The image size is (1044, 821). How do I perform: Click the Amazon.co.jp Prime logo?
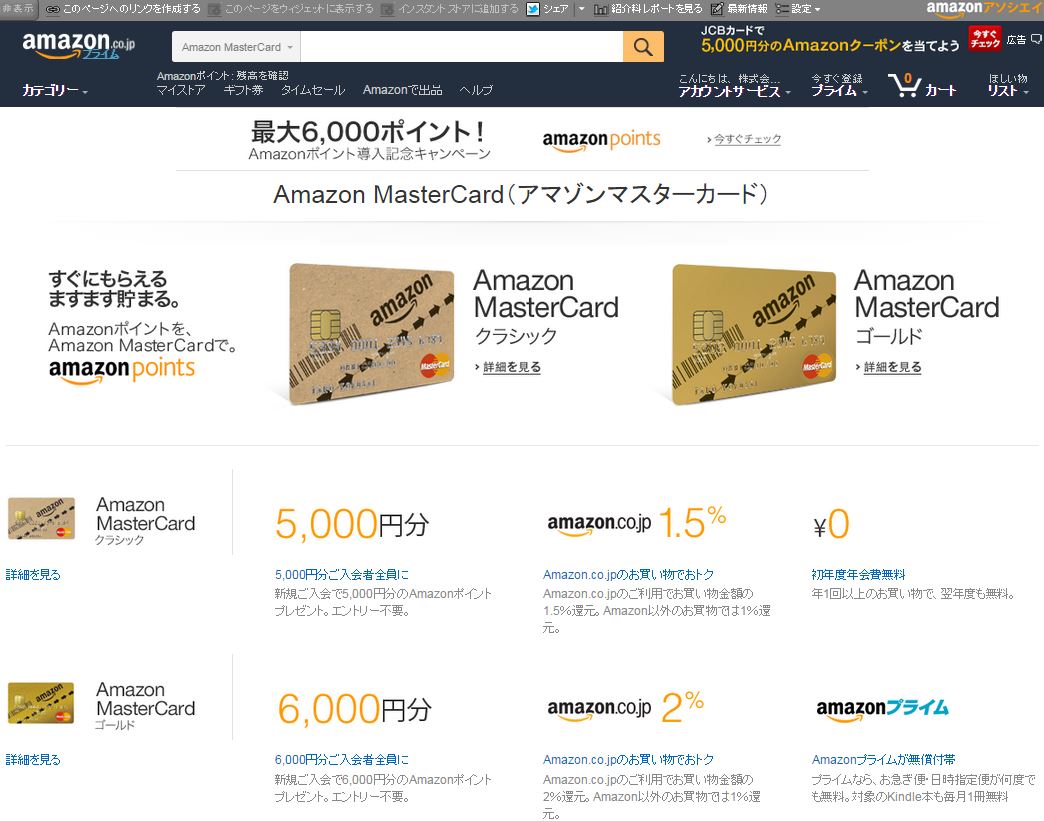pos(79,45)
